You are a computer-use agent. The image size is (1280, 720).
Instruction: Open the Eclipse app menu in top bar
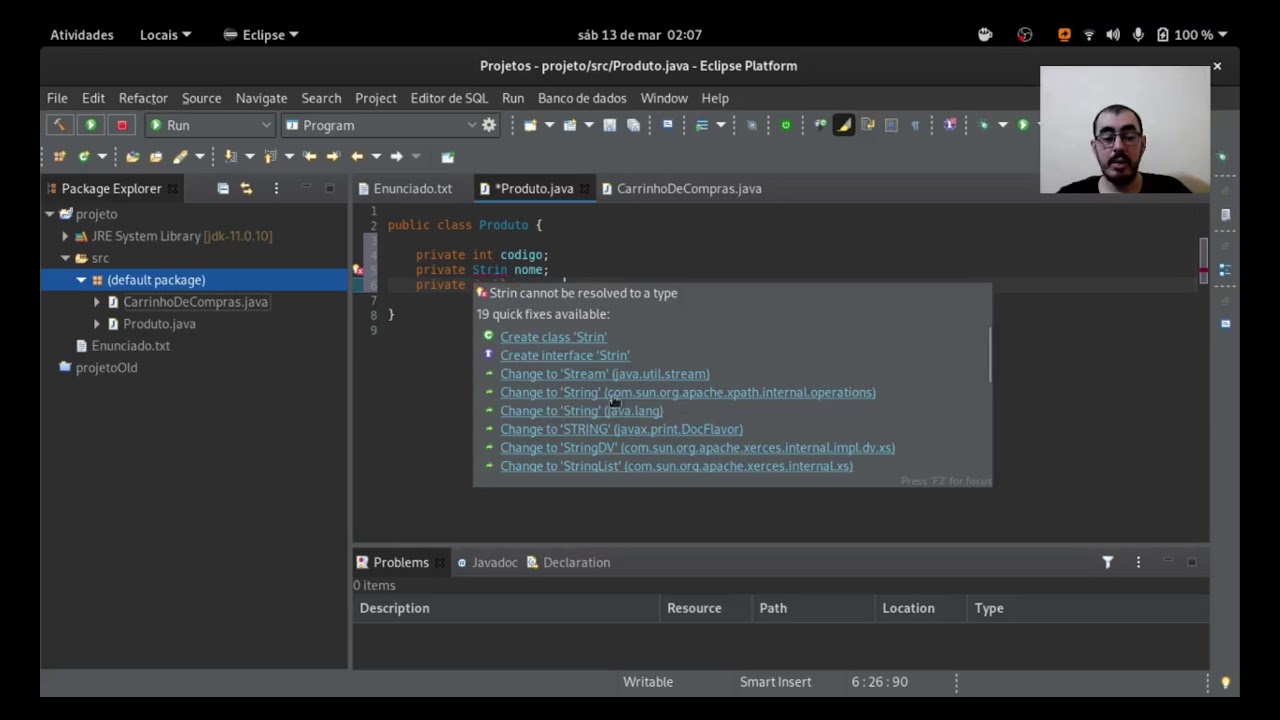[x=261, y=35]
